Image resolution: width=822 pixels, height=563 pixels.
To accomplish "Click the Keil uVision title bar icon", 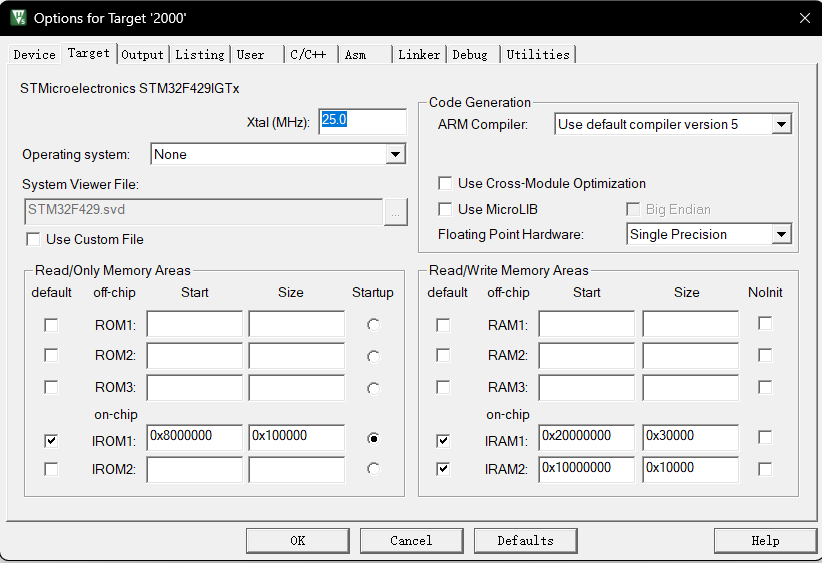I will coord(18,17).
